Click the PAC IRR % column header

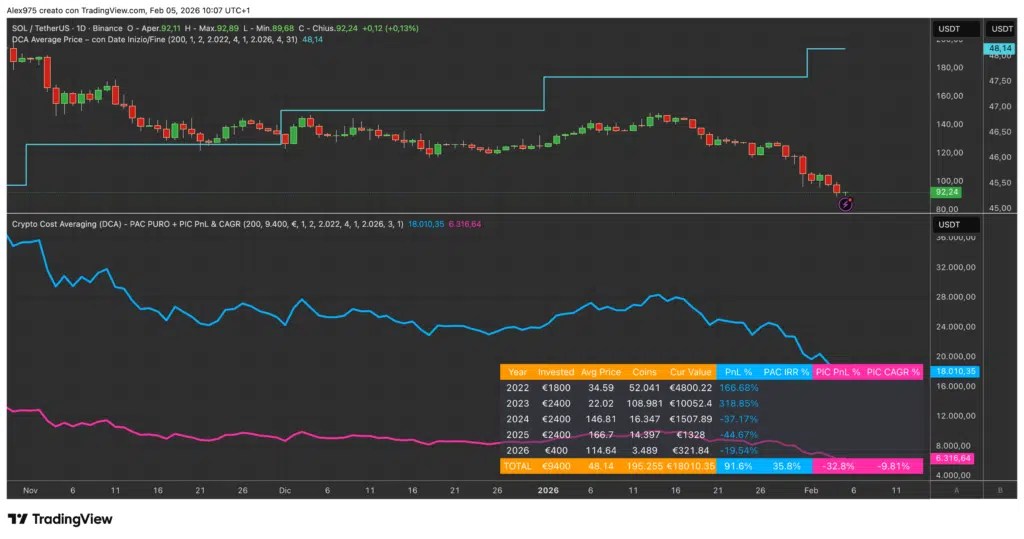pos(786,372)
